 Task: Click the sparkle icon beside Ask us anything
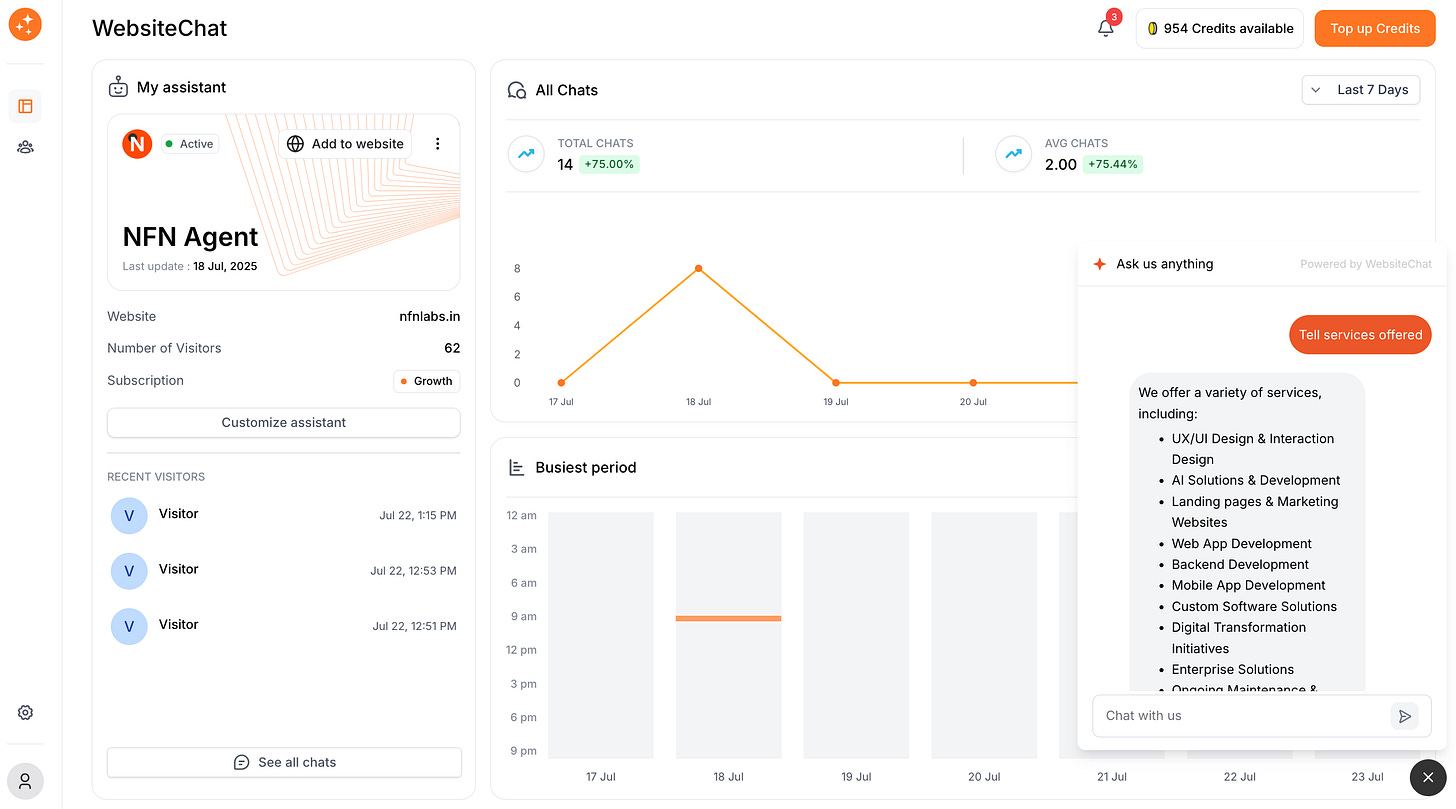coord(1099,264)
